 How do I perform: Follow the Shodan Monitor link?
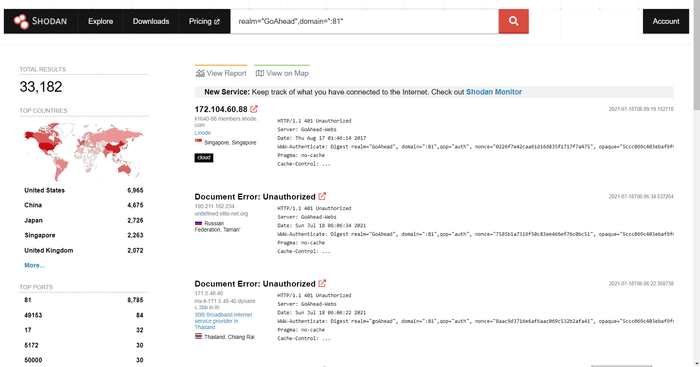point(494,92)
